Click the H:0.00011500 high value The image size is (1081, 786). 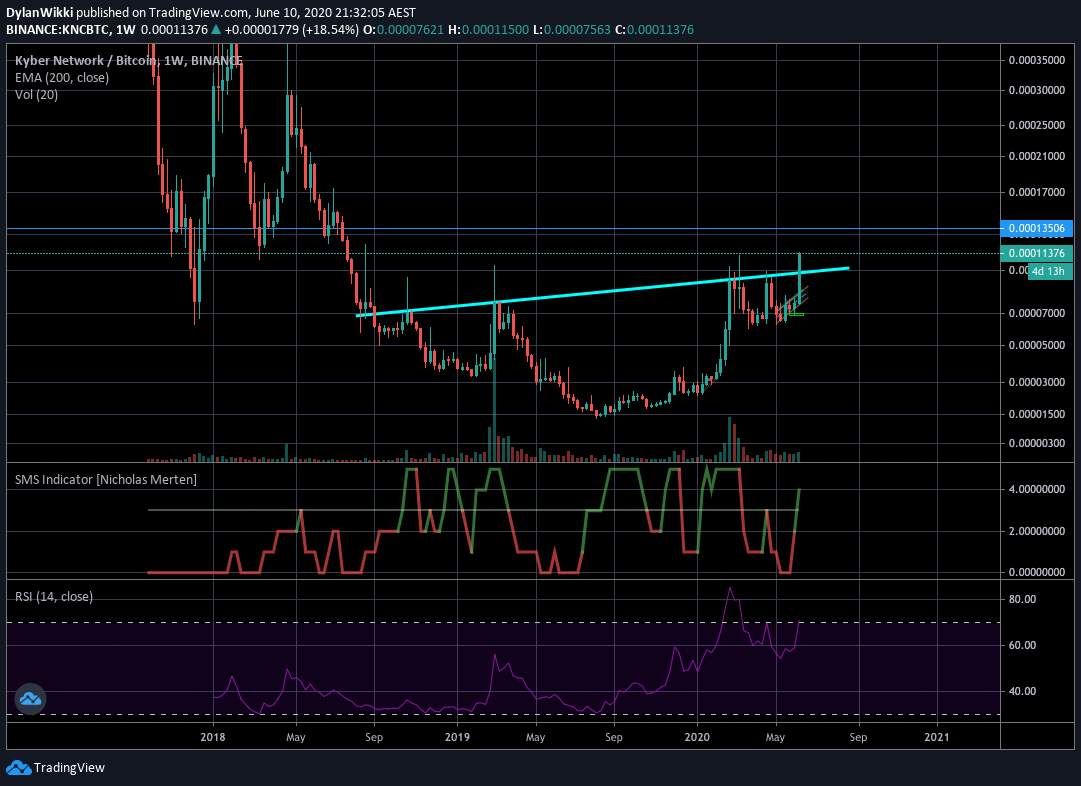[488, 30]
